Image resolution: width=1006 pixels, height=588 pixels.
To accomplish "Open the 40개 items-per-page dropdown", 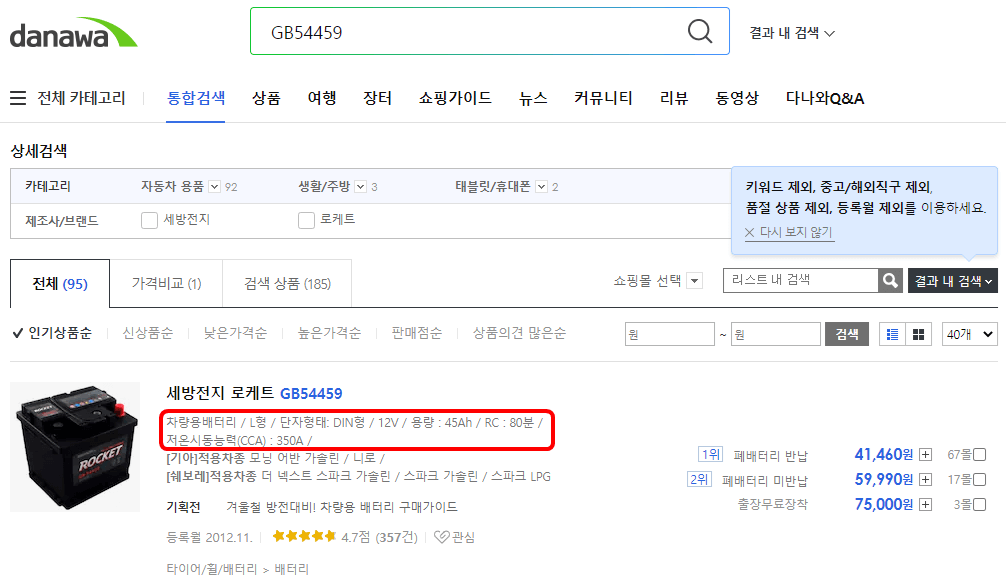I will click(969, 334).
